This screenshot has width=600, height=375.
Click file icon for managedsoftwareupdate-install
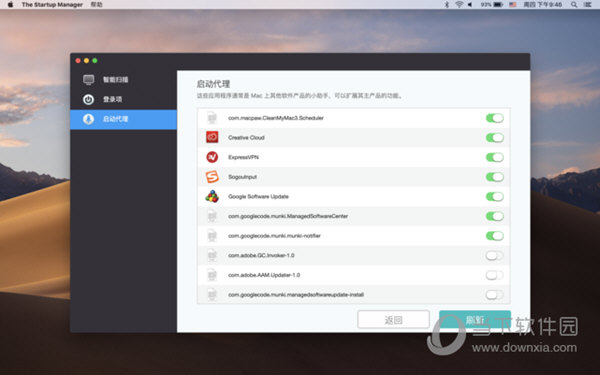(212, 295)
